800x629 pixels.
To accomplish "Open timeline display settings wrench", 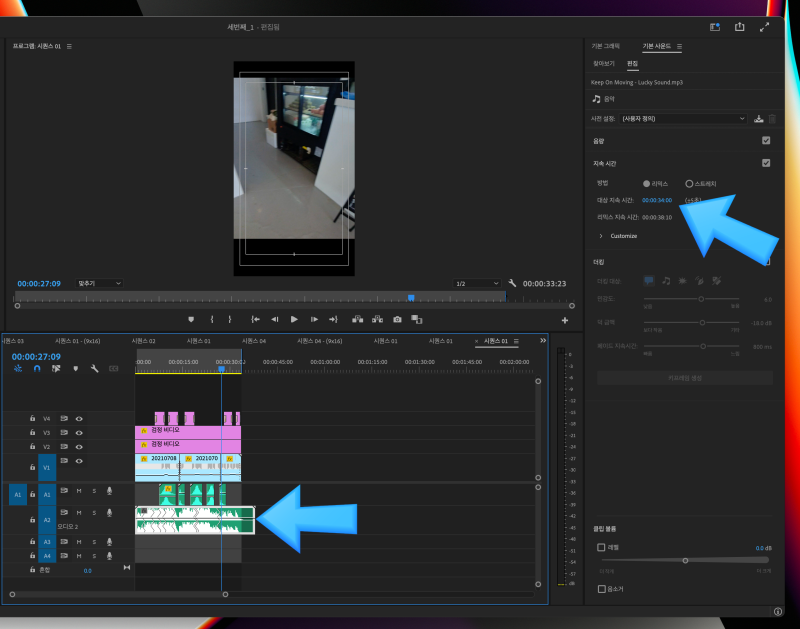I will tap(94, 368).
